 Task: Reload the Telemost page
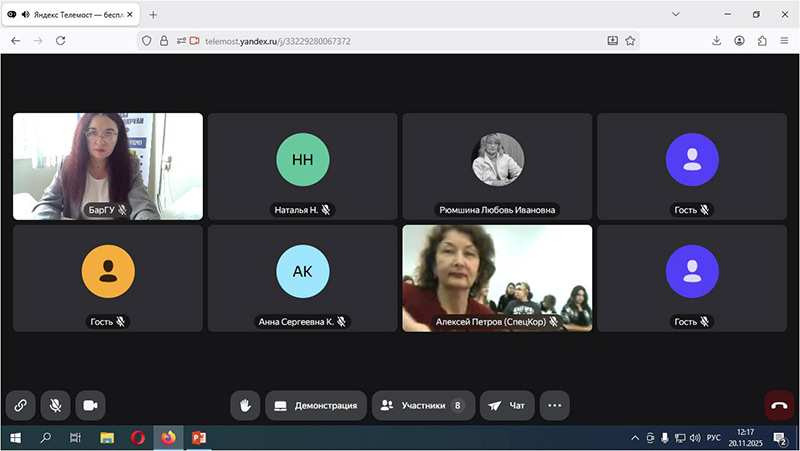click(x=60, y=41)
